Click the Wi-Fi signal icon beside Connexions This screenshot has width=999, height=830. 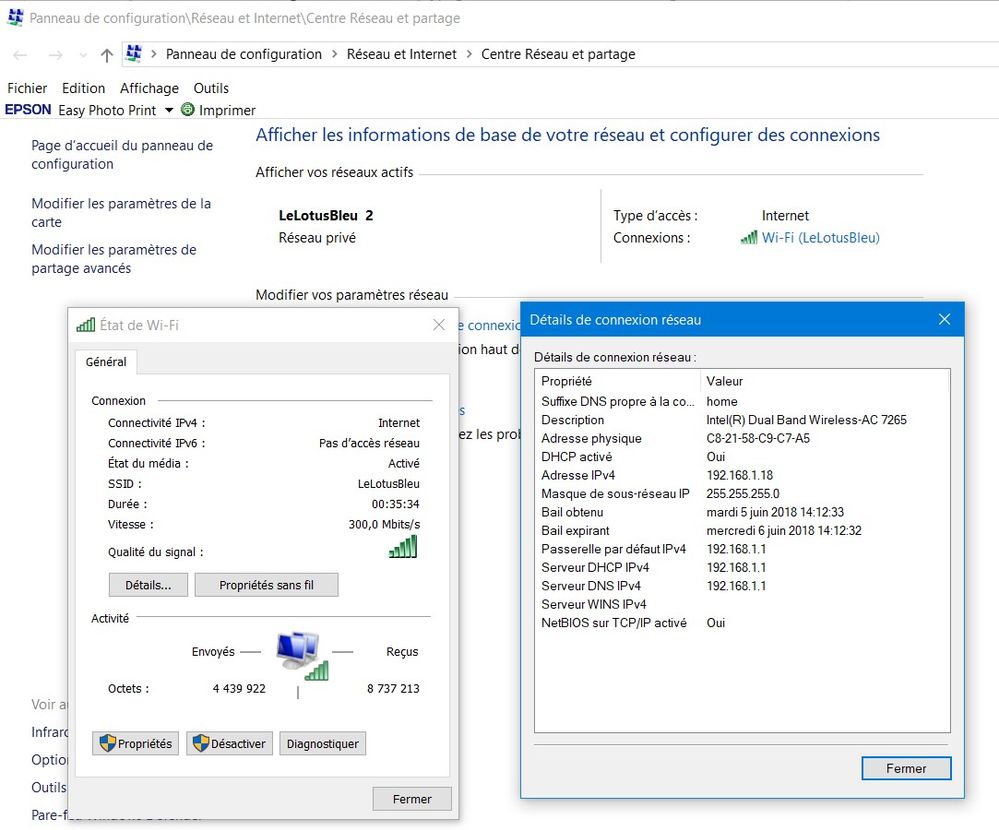749,238
